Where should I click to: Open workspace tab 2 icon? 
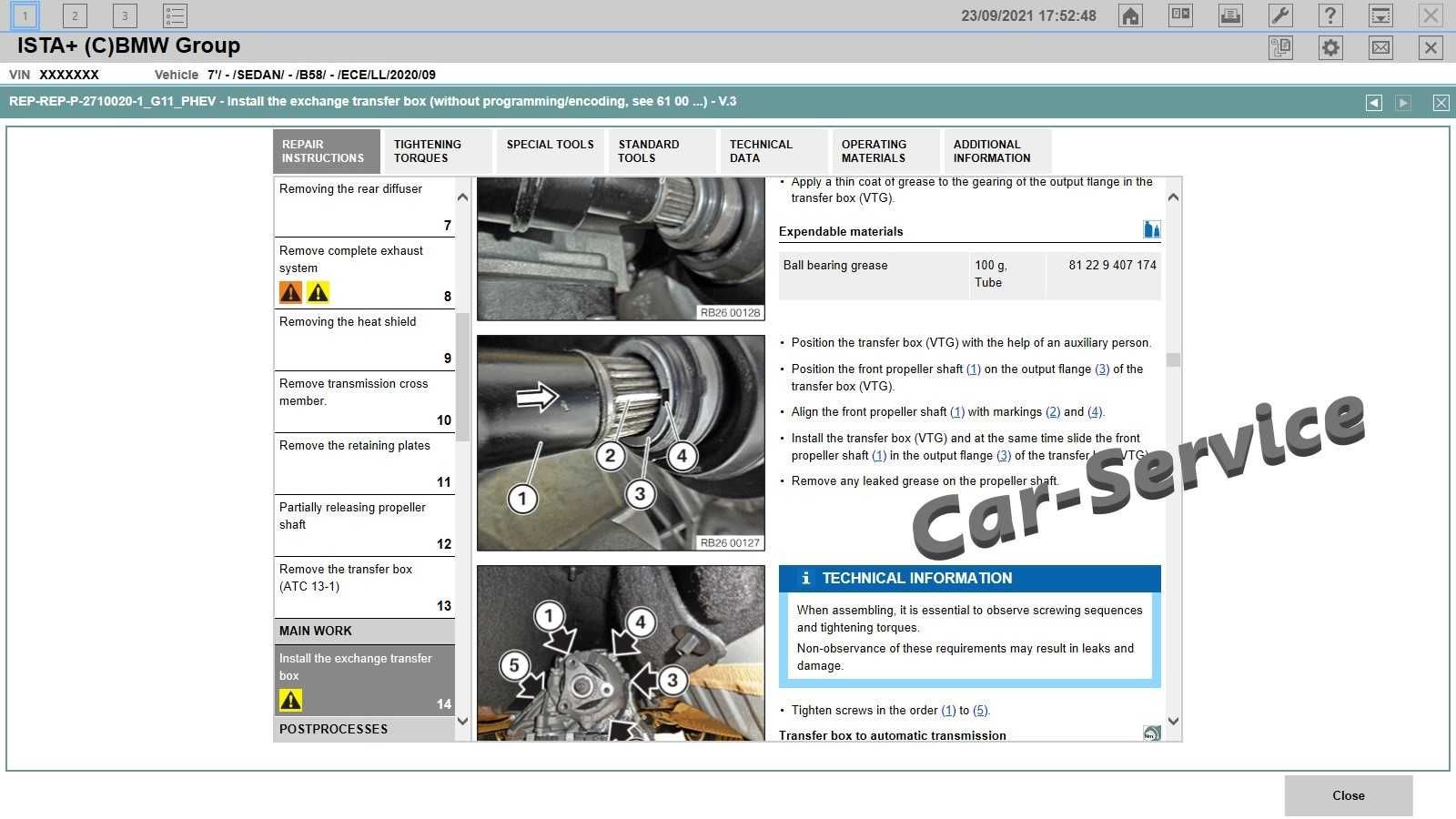tap(75, 15)
